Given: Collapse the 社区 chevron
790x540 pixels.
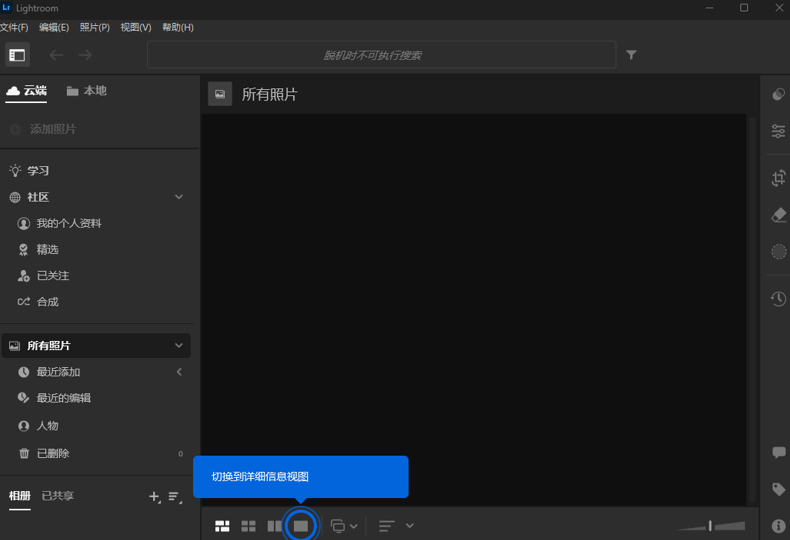Looking at the screenshot, I should pyautogui.click(x=179, y=197).
